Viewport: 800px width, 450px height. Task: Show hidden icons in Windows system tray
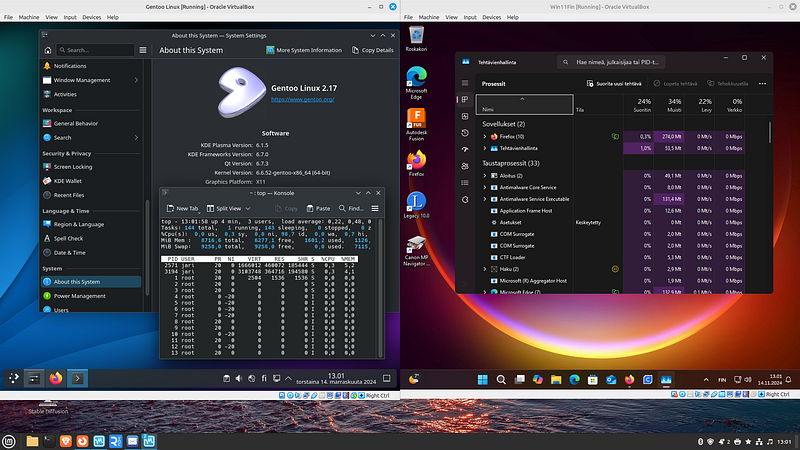706,380
